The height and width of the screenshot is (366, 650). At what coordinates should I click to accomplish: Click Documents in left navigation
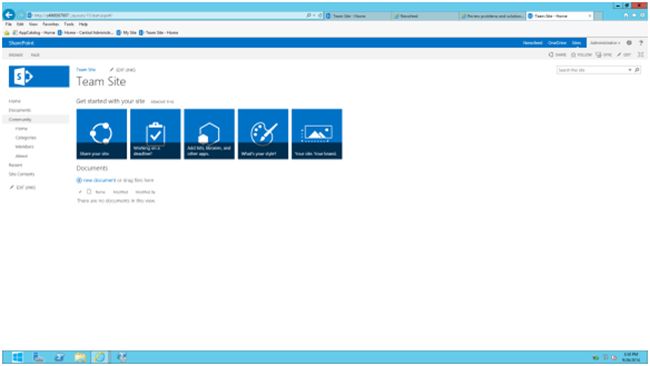[19, 110]
